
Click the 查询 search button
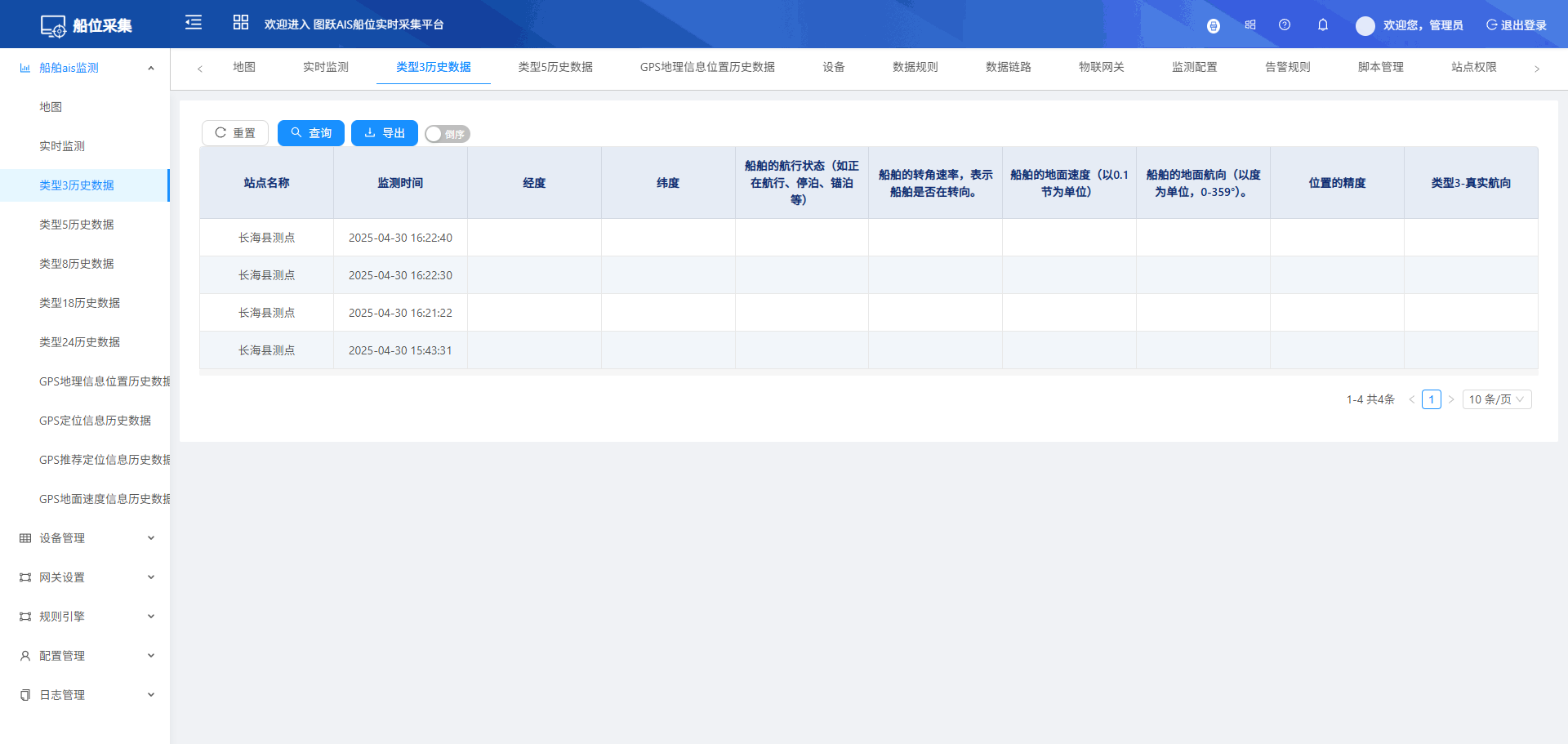coord(310,133)
